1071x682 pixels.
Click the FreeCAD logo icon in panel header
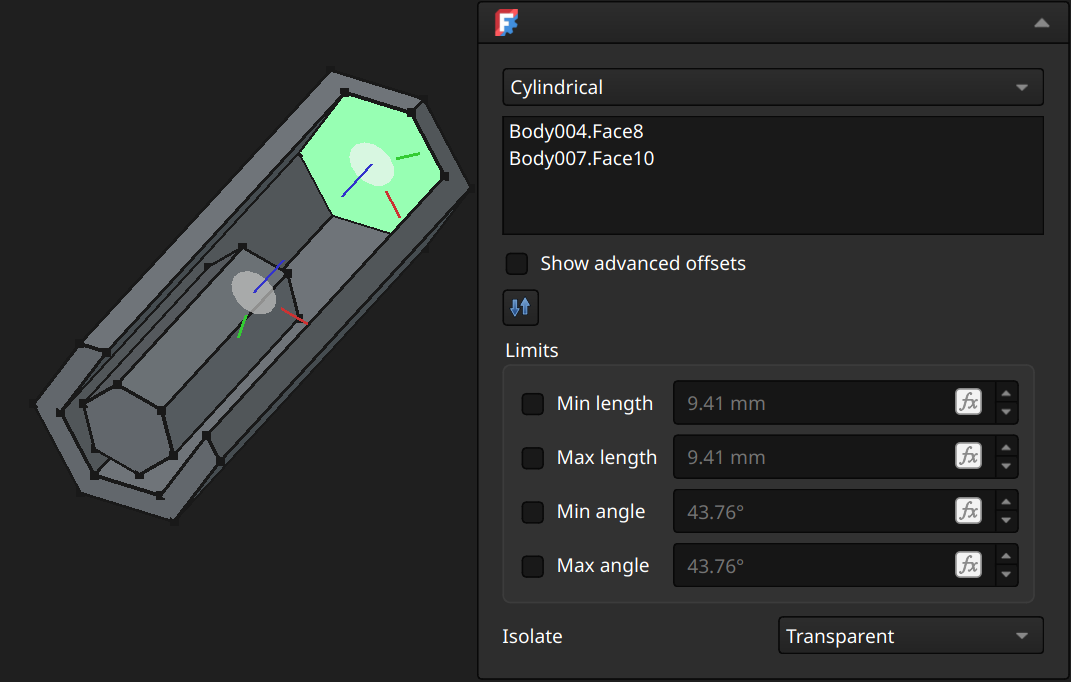click(506, 23)
